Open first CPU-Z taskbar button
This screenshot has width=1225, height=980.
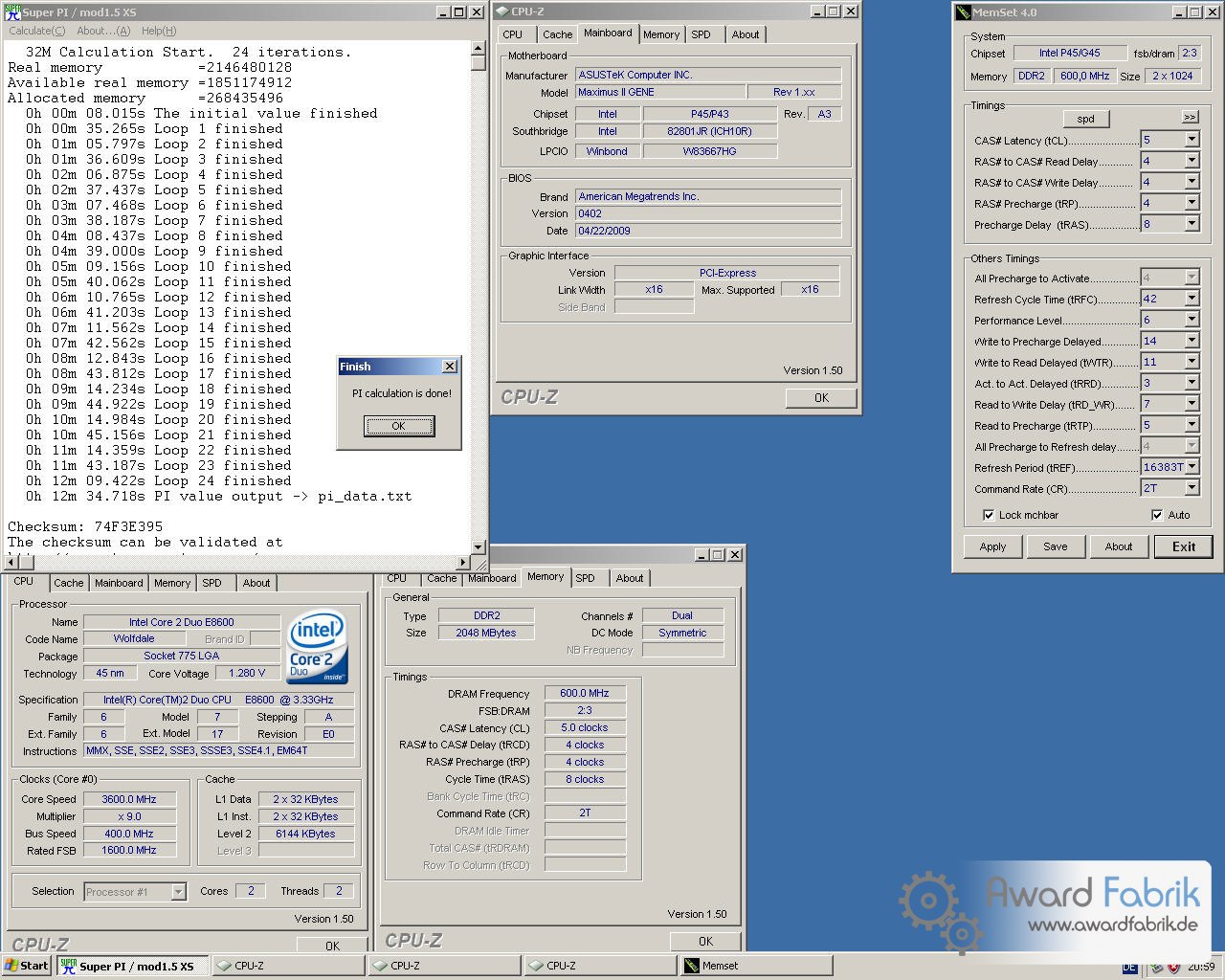click(288, 966)
